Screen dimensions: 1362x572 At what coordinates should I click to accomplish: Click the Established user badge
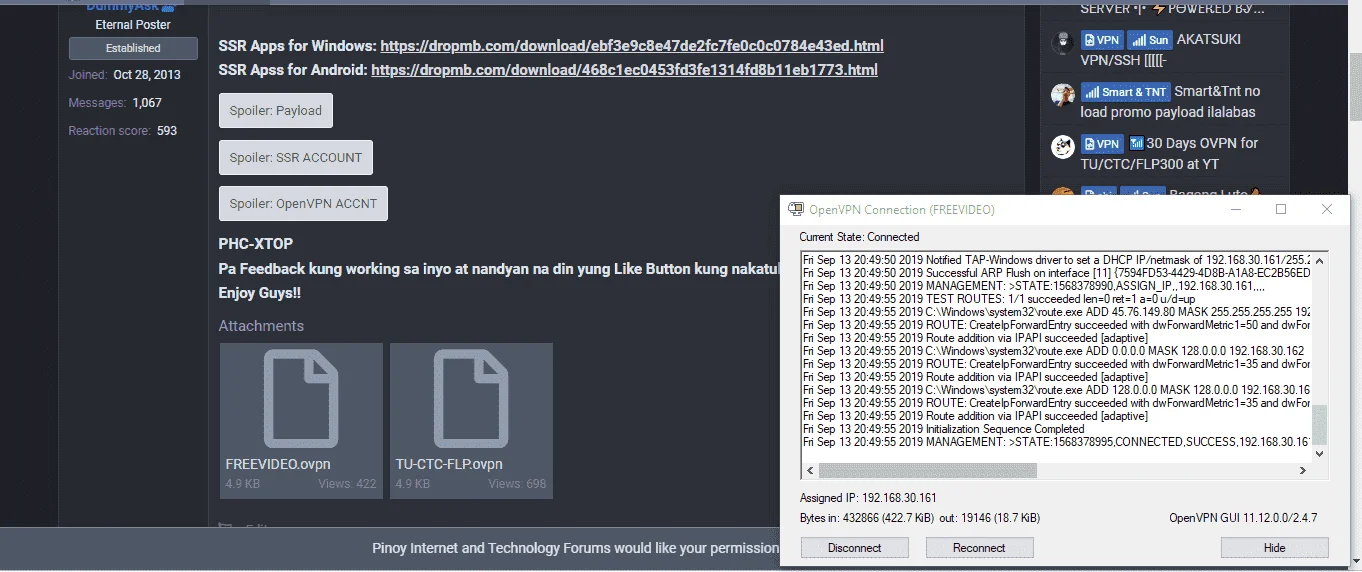133,48
